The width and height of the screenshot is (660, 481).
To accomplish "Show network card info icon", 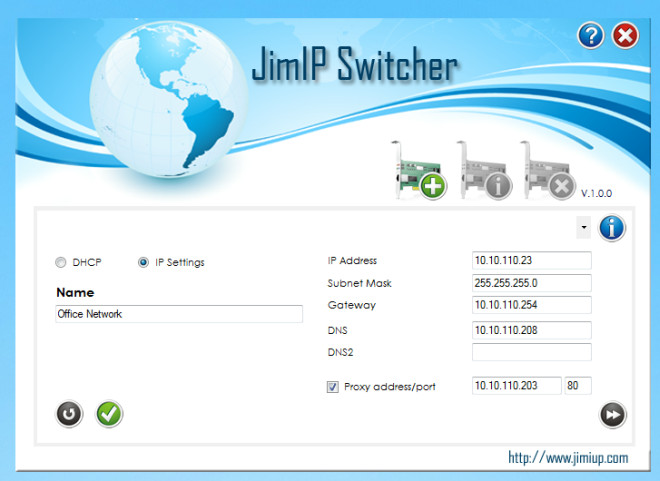I will pos(484,170).
